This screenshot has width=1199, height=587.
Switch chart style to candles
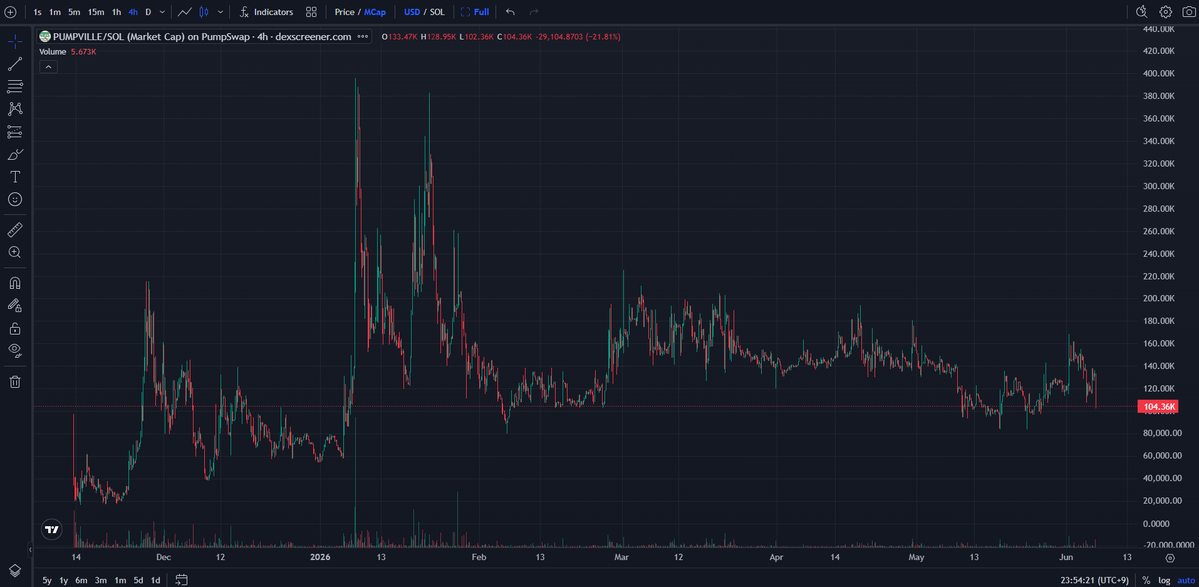point(204,12)
